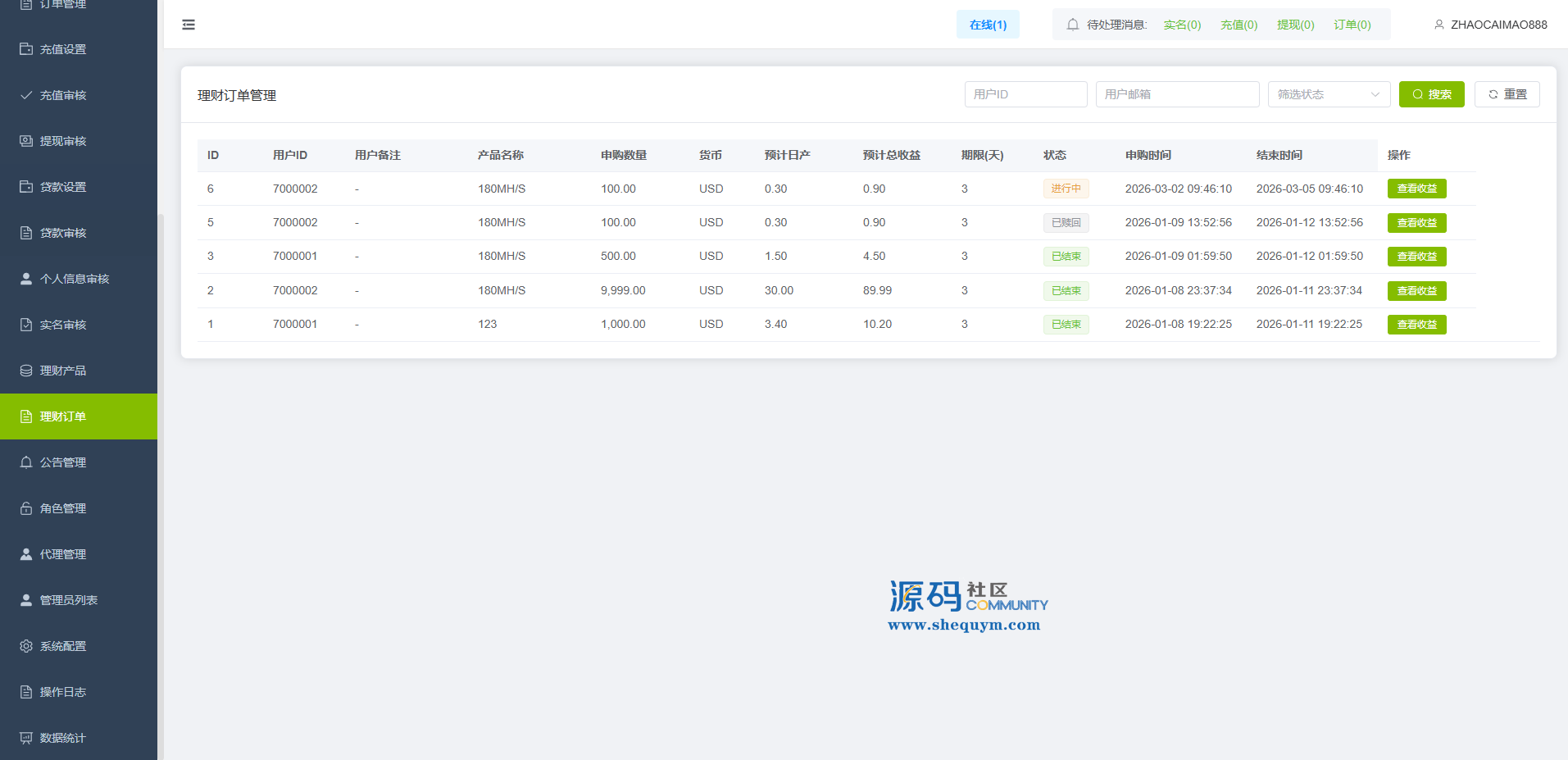Screen dimensions: 1568x760
Task: View earnings for order ID 6
Action: point(1416,189)
